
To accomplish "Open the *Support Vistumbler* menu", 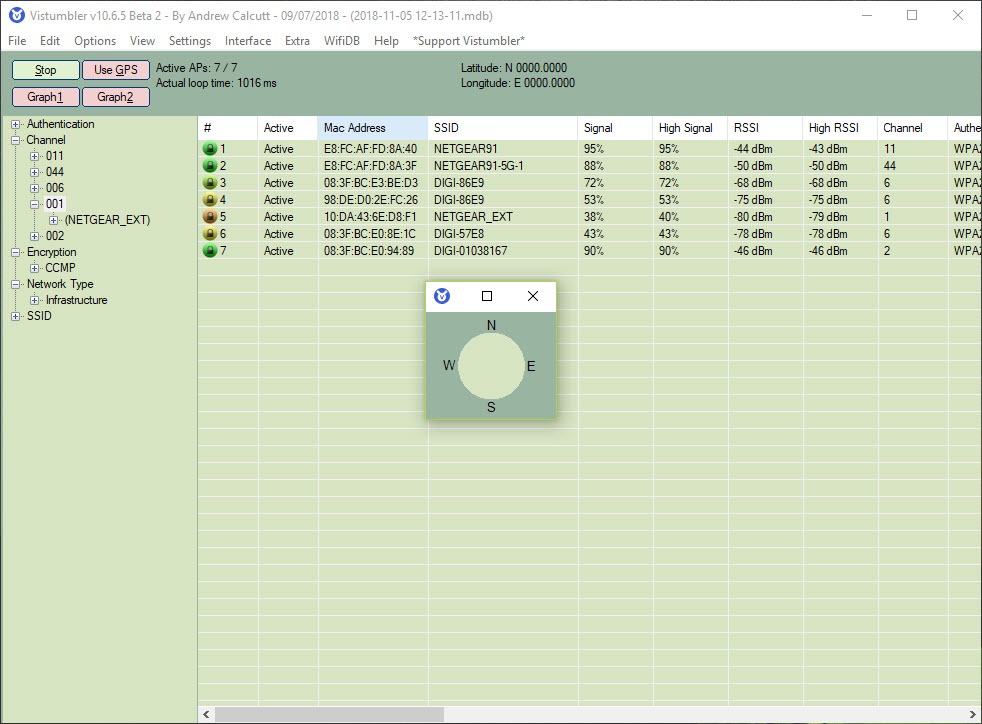I will click(468, 41).
